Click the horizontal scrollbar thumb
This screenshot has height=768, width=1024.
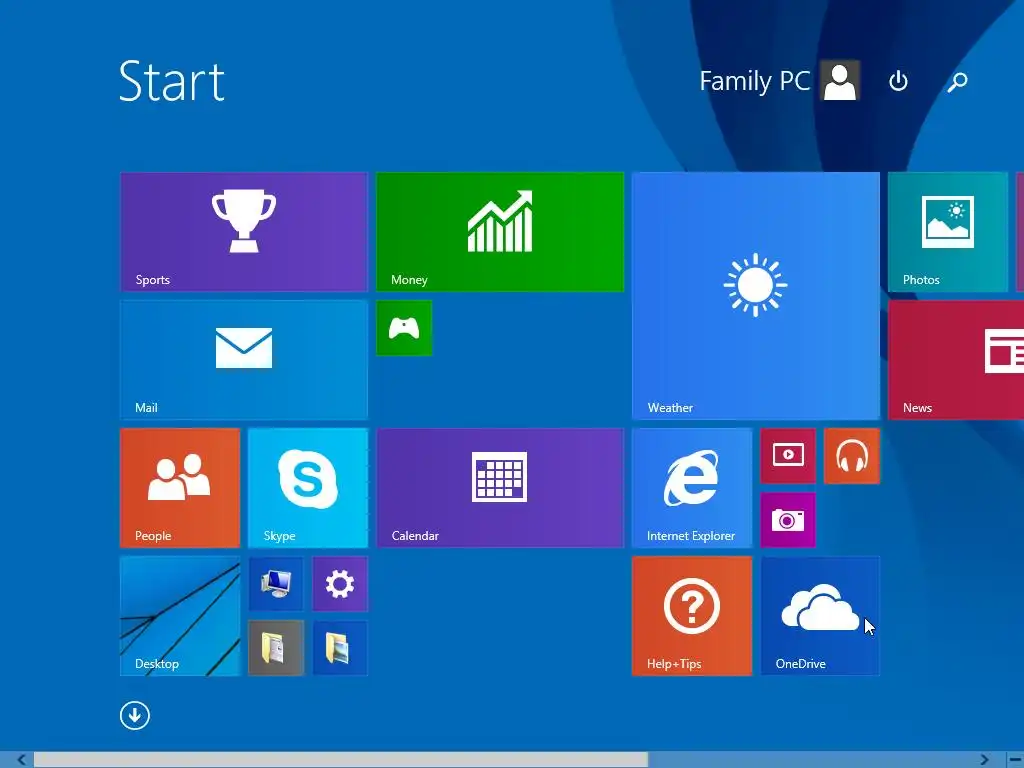[x=341, y=760]
